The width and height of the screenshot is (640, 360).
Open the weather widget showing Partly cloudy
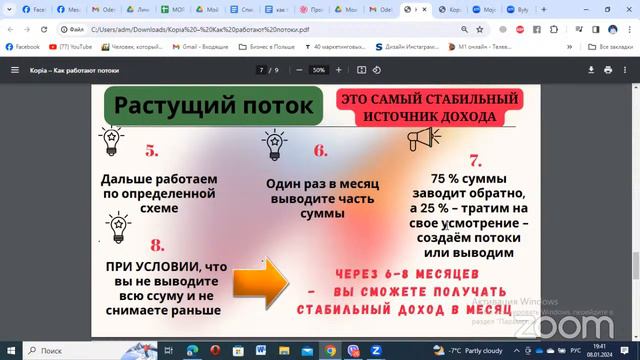tap(468, 351)
